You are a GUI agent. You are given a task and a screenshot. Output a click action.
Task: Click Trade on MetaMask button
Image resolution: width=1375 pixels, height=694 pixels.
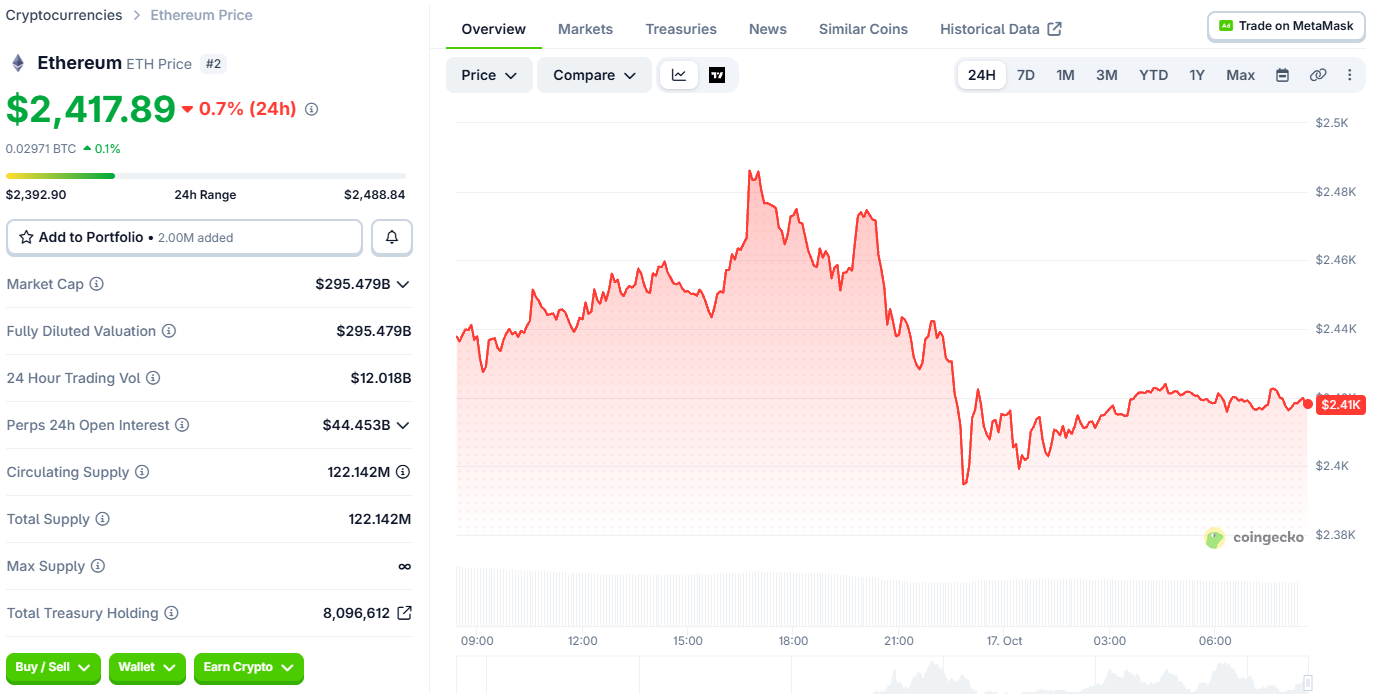click(1286, 26)
